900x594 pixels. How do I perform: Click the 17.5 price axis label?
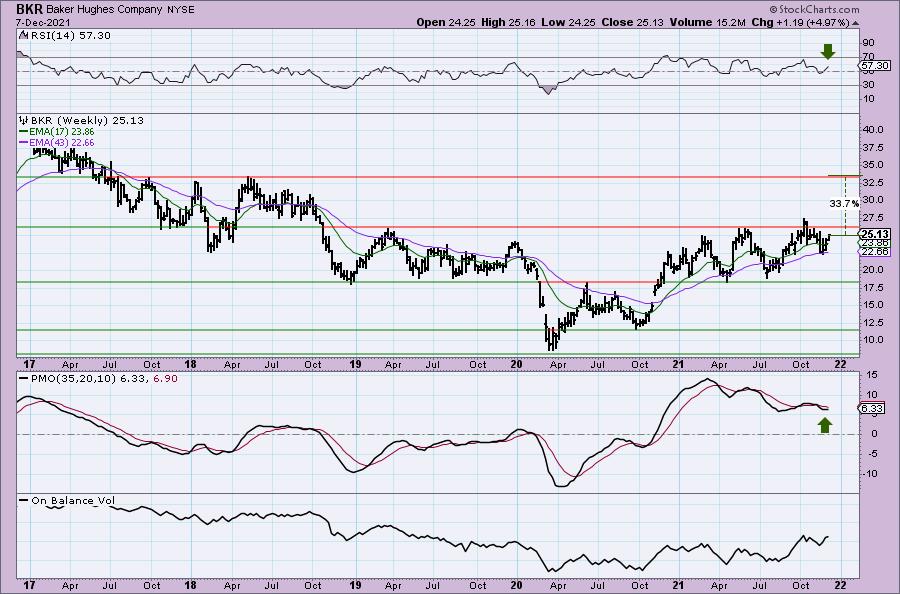click(x=872, y=288)
